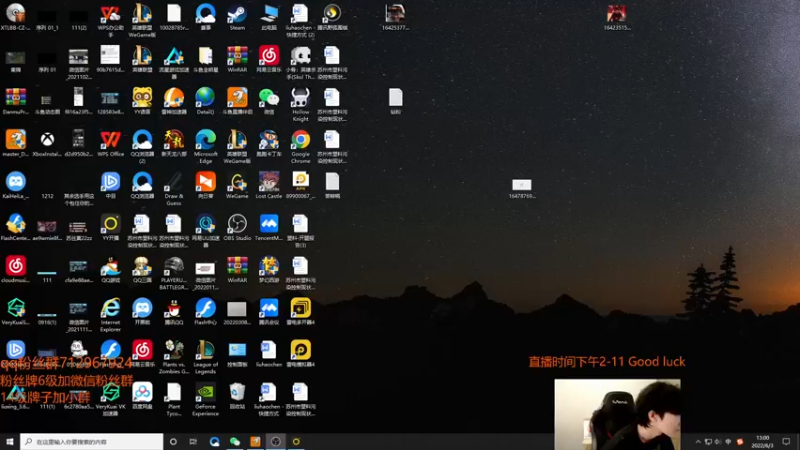Screen dimensions: 800x450
Task: Select the Detail() globe icon
Action: (205, 101)
